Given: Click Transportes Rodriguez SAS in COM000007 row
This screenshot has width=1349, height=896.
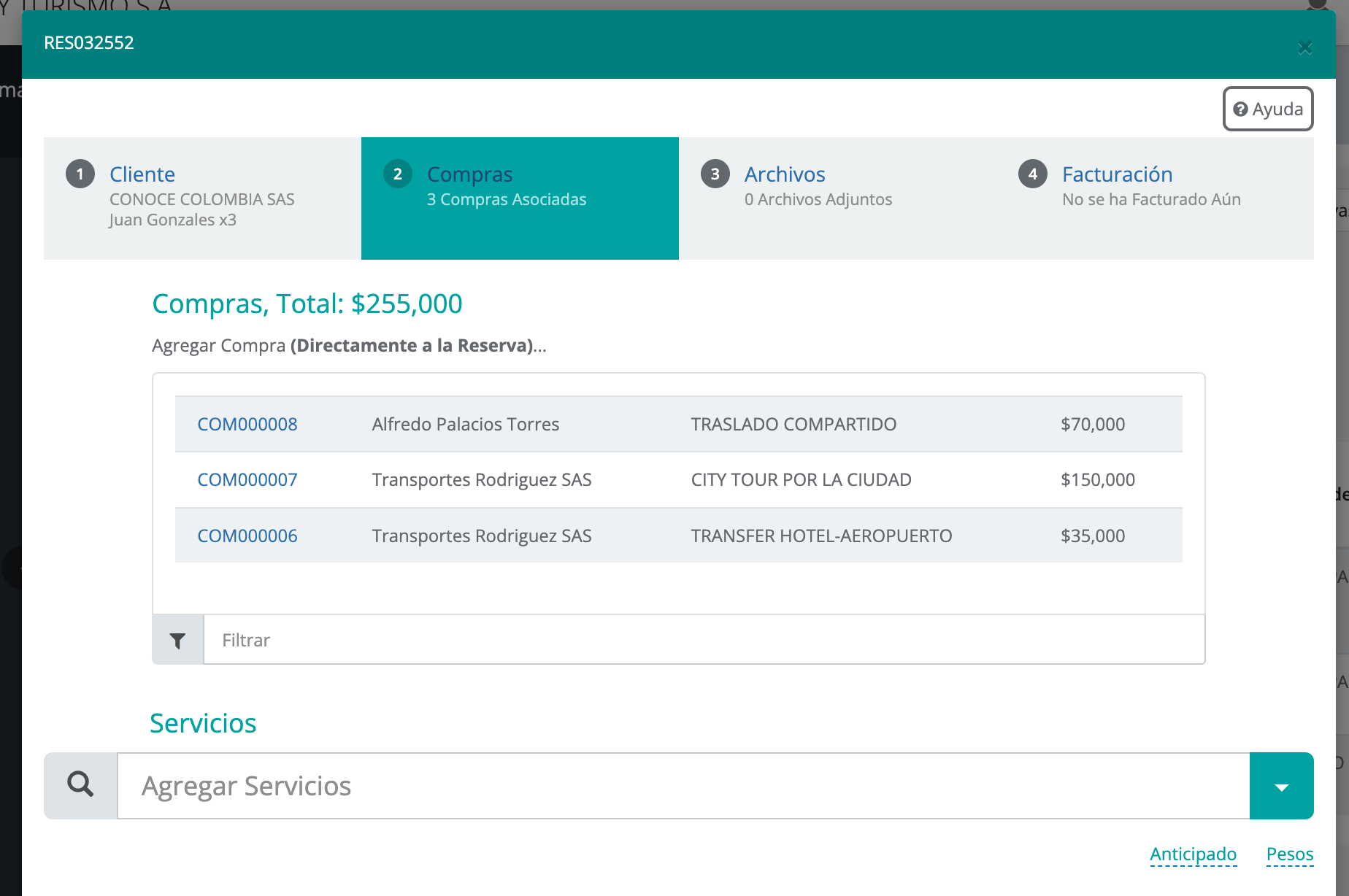Looking at the screenshot, I should [482, 480].
